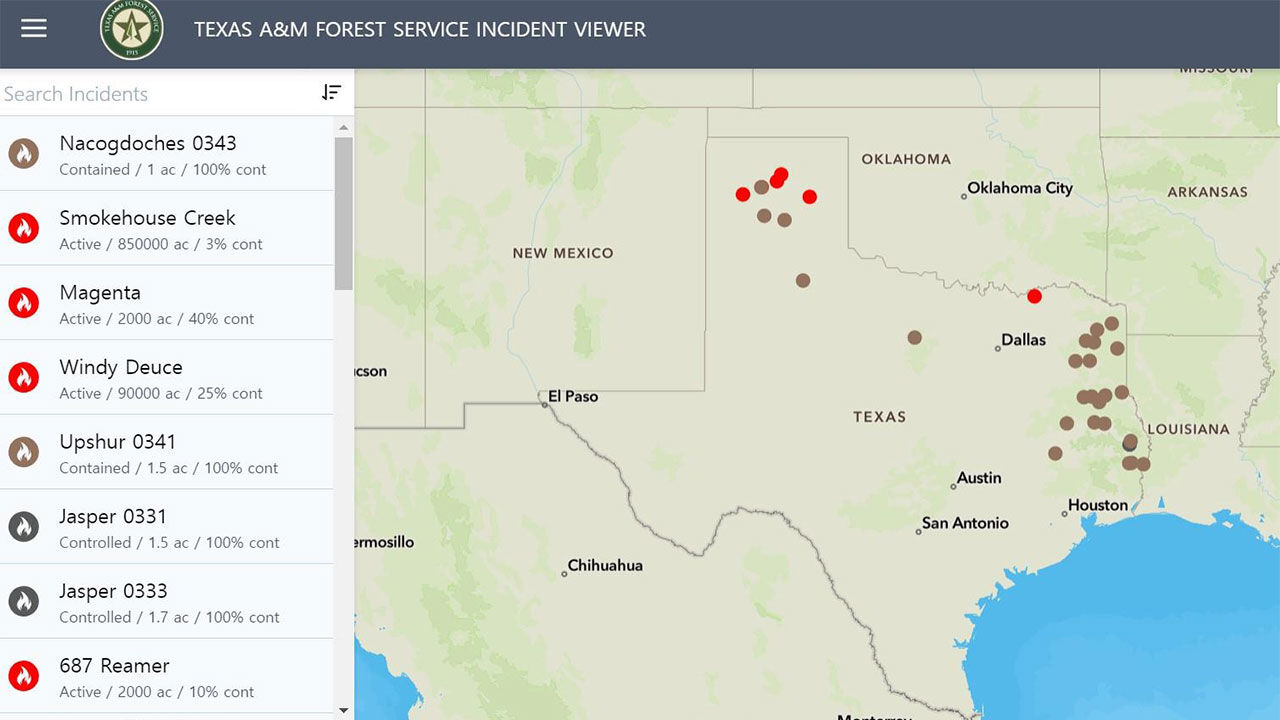Click the Windy Deuce active fire icon
The image size is (1280, 720).
pyautogui.click(x=24, y=378)
